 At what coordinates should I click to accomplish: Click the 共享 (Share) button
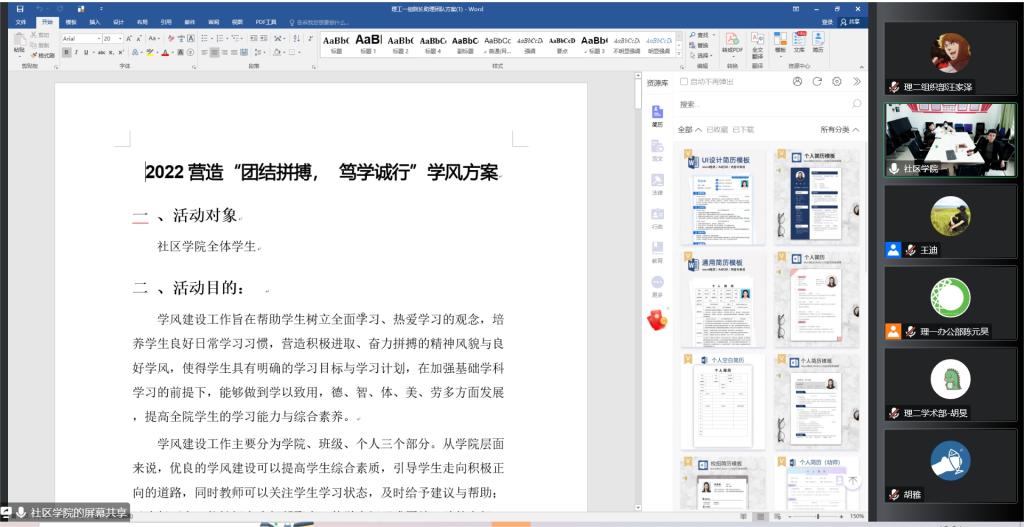pos(850,22)
